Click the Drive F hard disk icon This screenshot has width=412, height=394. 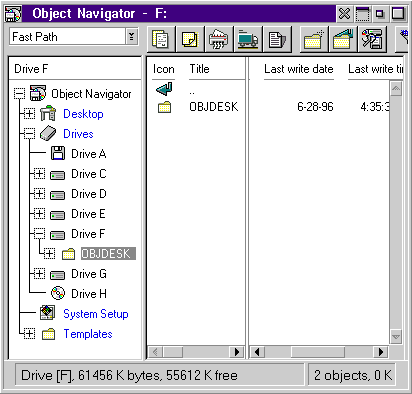click(57, 235)
